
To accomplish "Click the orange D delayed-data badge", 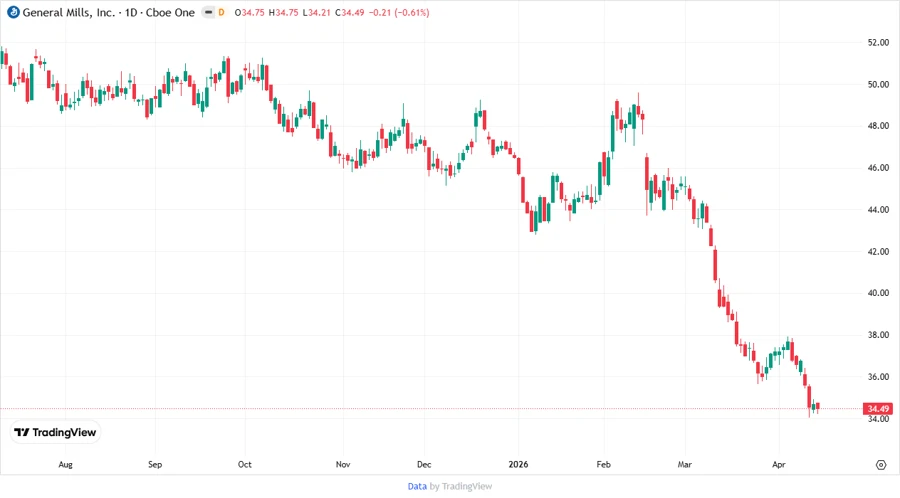I will coord(222,12).
